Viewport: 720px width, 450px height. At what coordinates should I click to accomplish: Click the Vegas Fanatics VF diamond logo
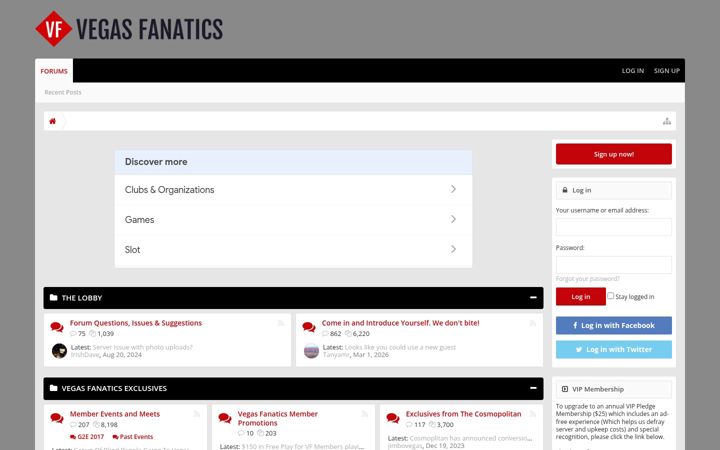tap(54, 29)
